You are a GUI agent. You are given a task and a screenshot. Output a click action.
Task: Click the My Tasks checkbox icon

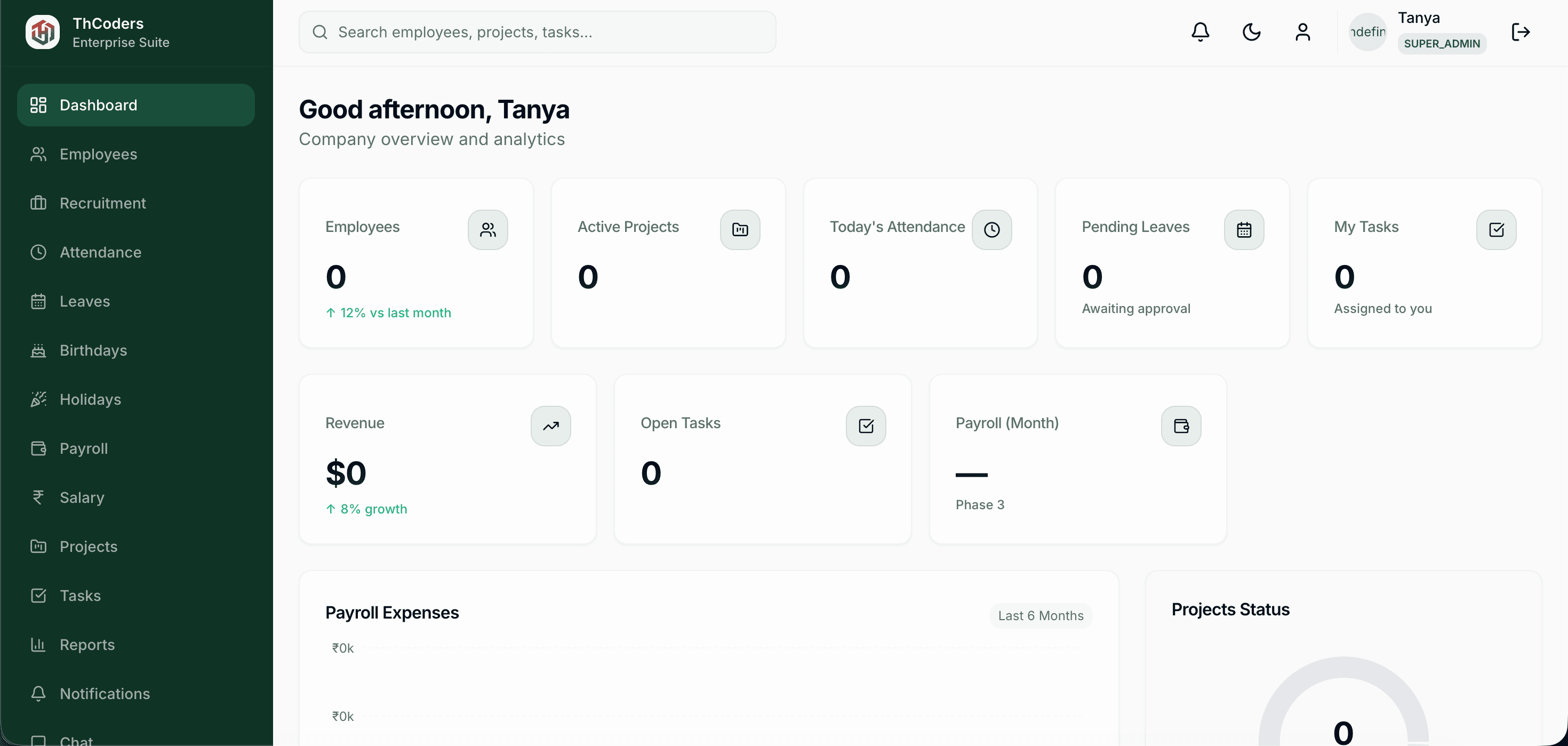click(1496, 229)
